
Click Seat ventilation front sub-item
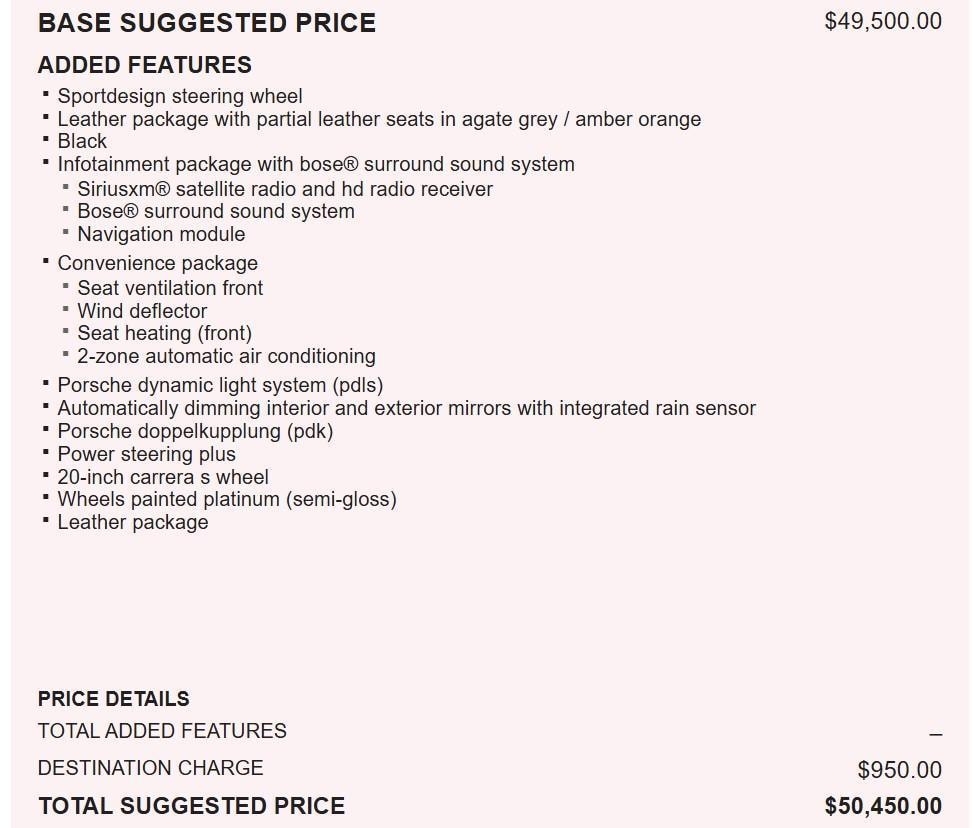170,288
